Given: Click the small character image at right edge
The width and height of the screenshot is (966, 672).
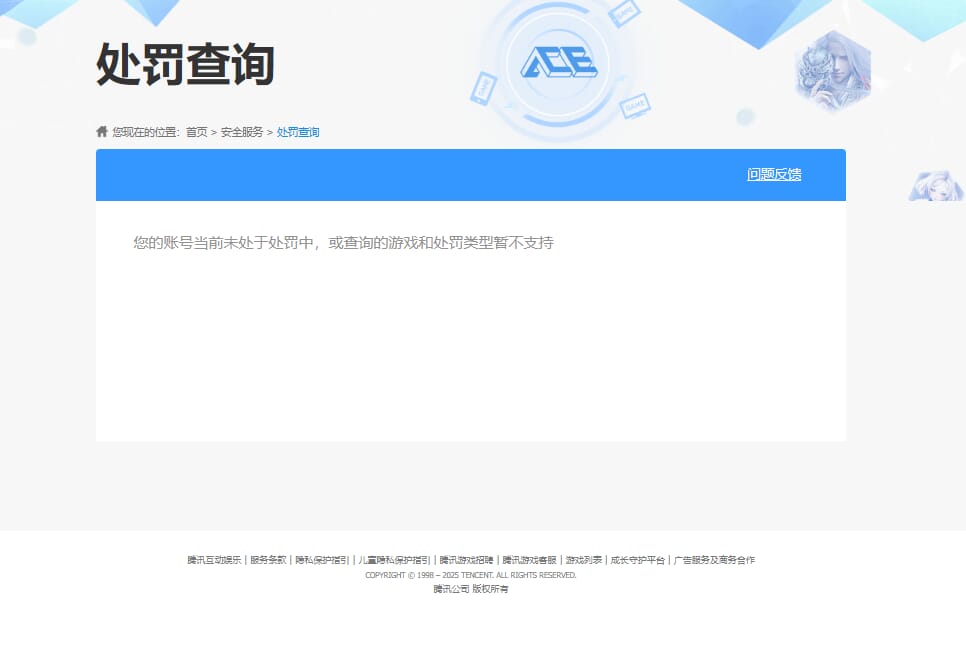Looking at the screenshot, I should coord(935,186).
